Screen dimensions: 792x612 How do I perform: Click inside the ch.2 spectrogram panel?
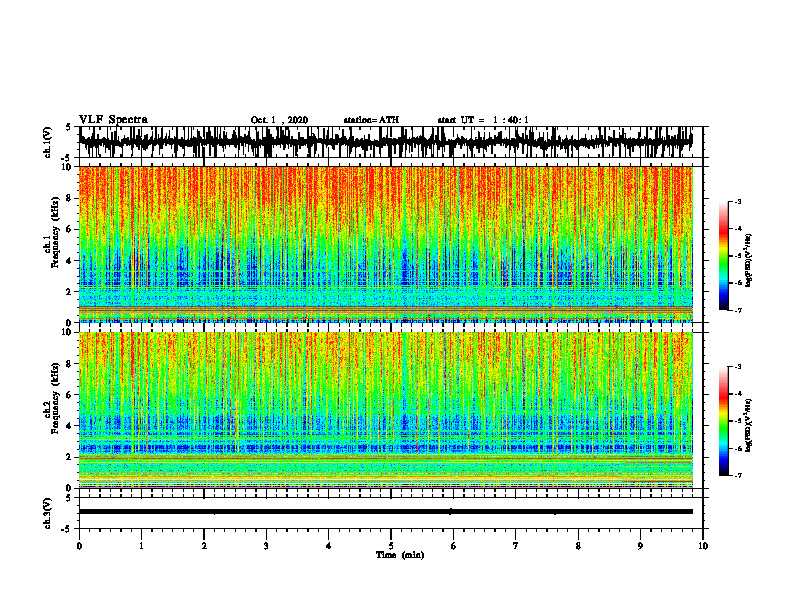(x=385, y=410)
